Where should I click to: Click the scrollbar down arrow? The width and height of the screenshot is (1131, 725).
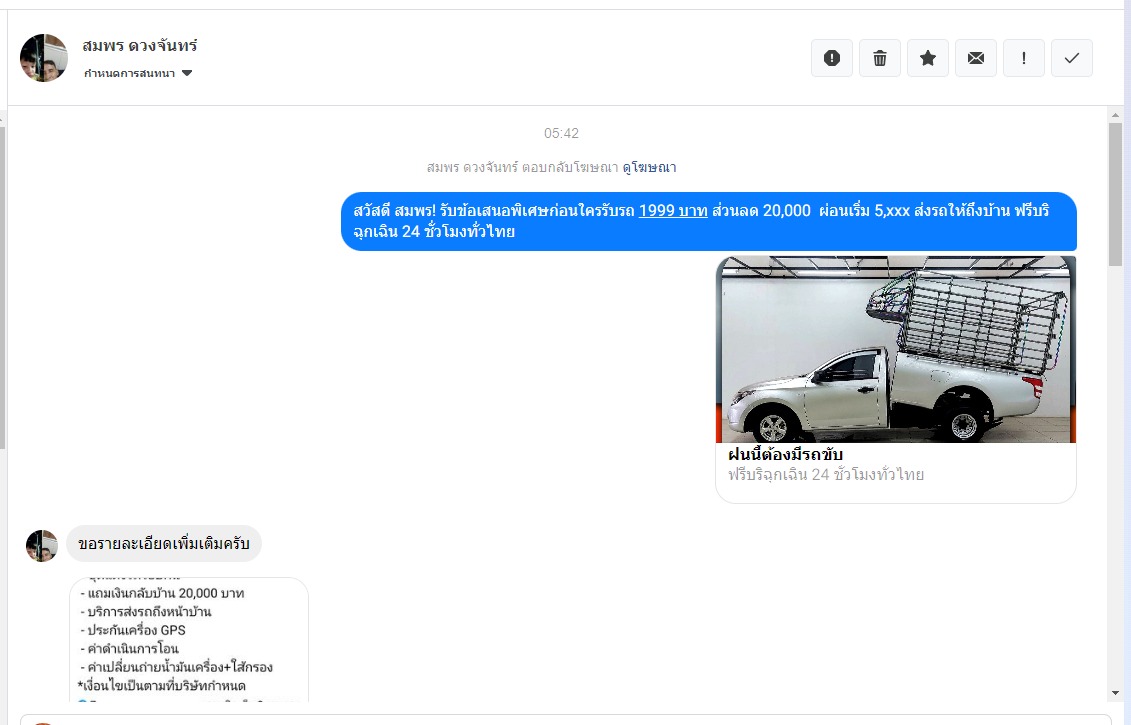1115,694
